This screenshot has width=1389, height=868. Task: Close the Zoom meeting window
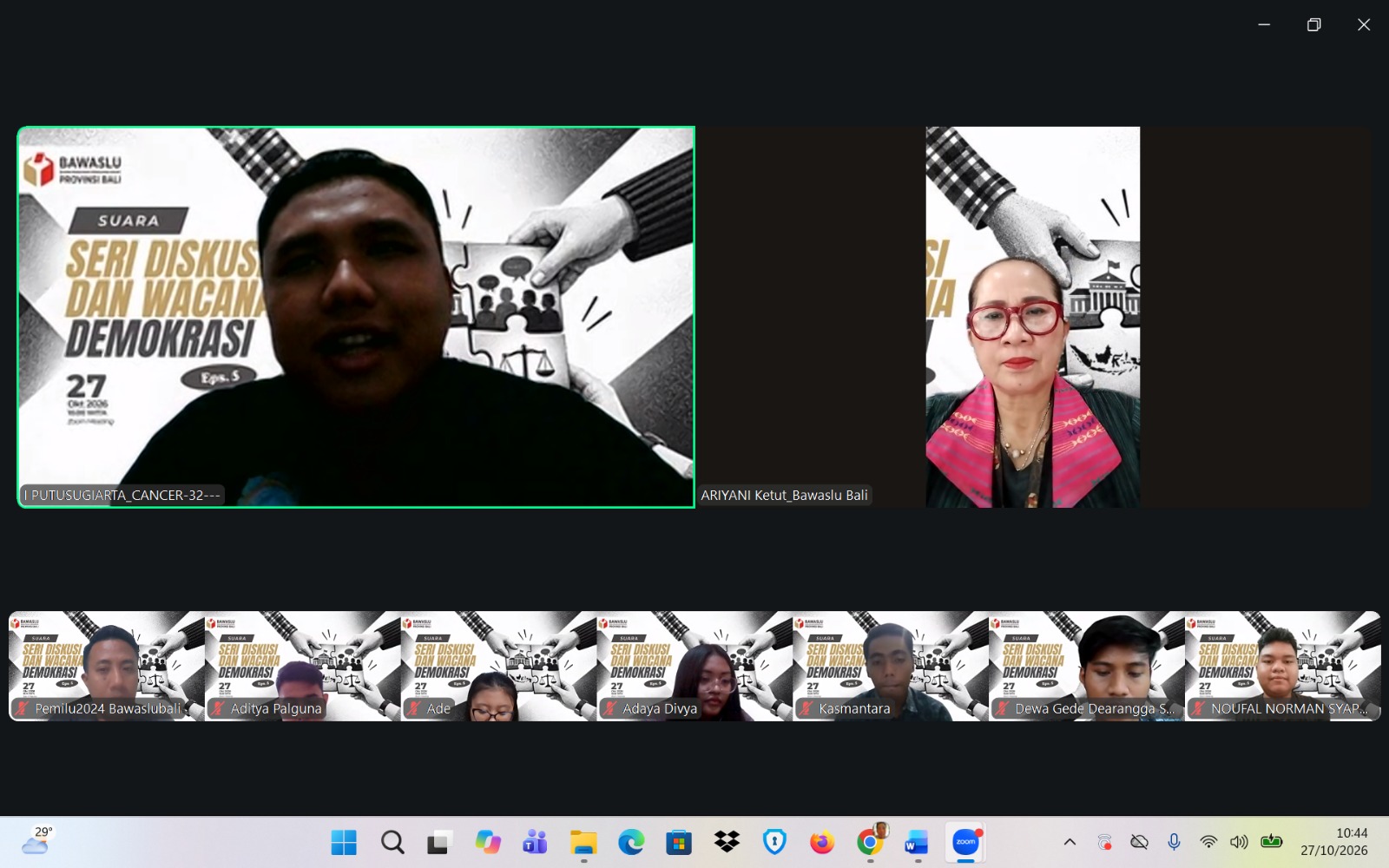(x=1364, y=24)
